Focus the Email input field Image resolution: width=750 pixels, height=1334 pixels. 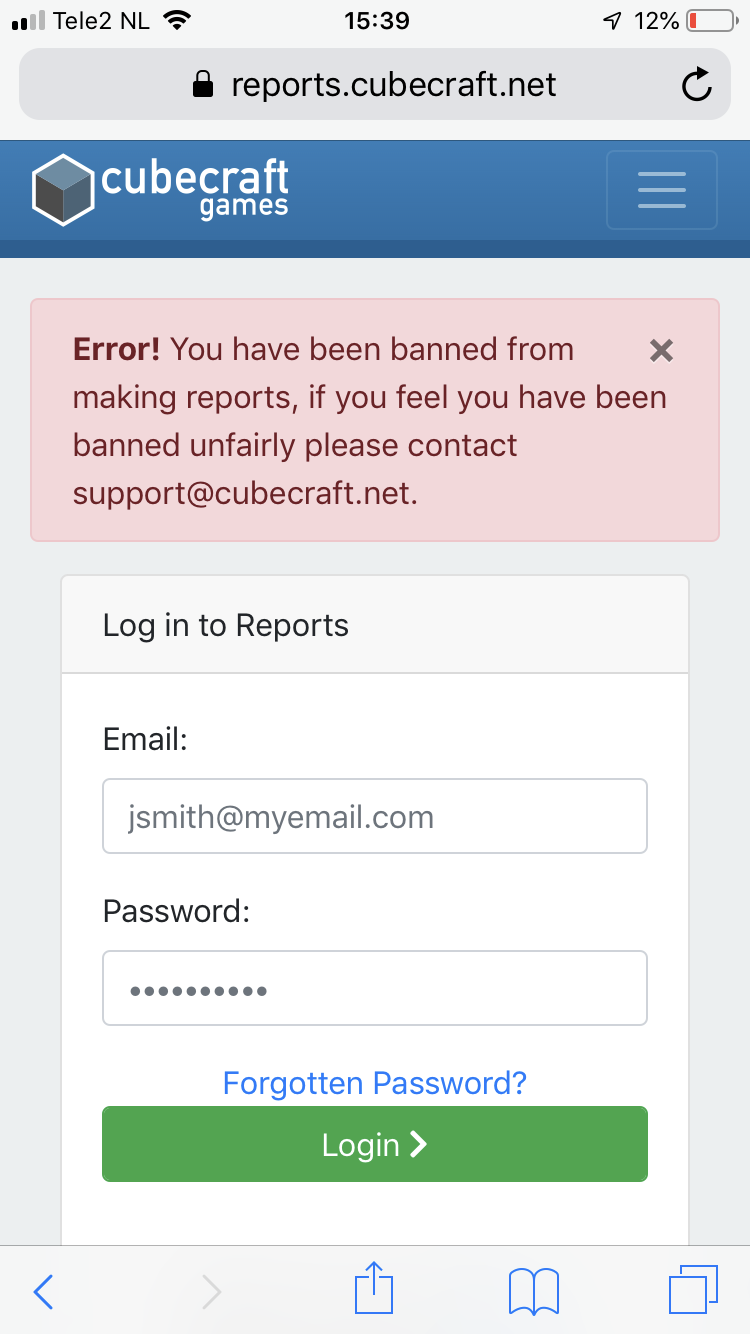375,816
